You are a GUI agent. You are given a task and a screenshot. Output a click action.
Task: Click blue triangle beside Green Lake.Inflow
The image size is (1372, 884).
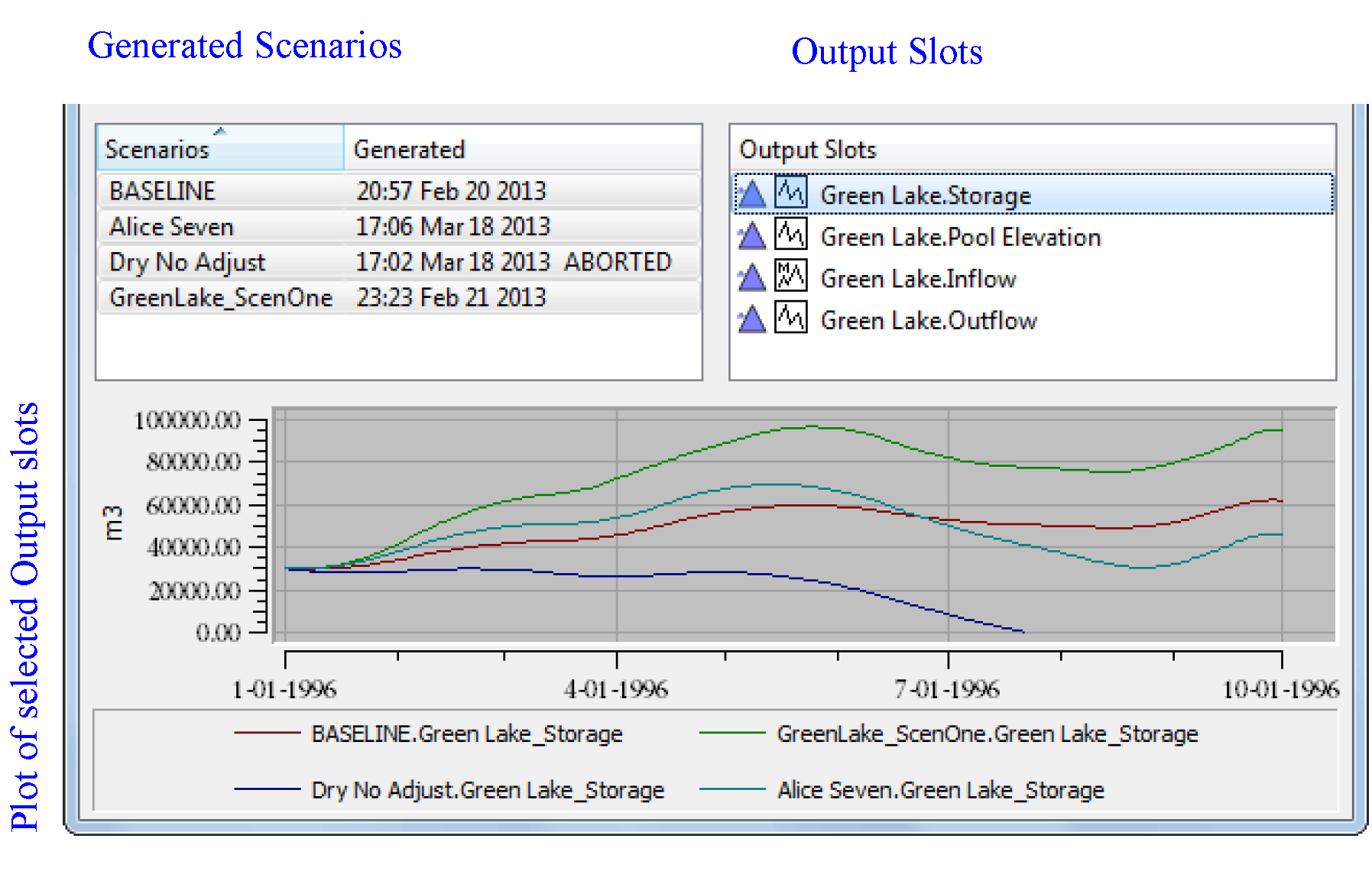pyautogui.click(x=752, y=278)
